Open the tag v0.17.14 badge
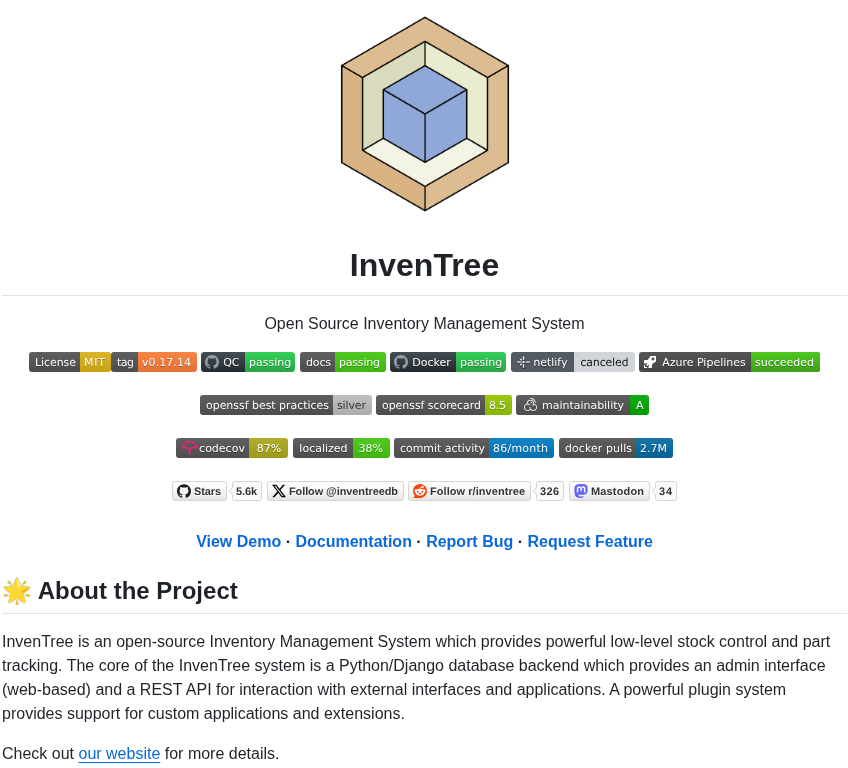 tap(154, 362)
